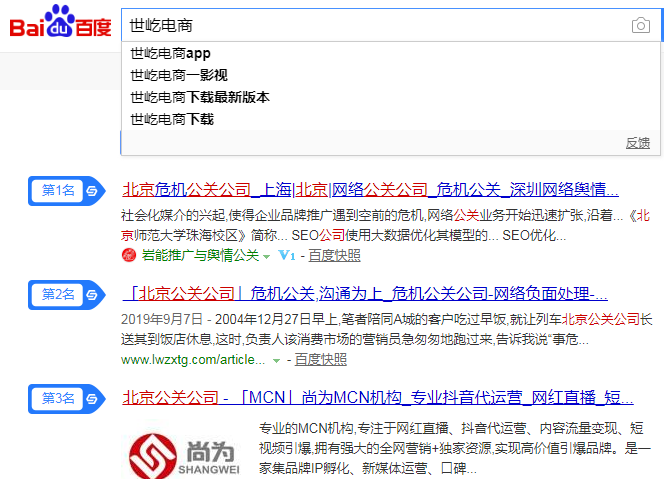The width and height of the screenshot is (664, 479).
Task: Select suggestion 世屹电商app
Action: coord(390,53)
